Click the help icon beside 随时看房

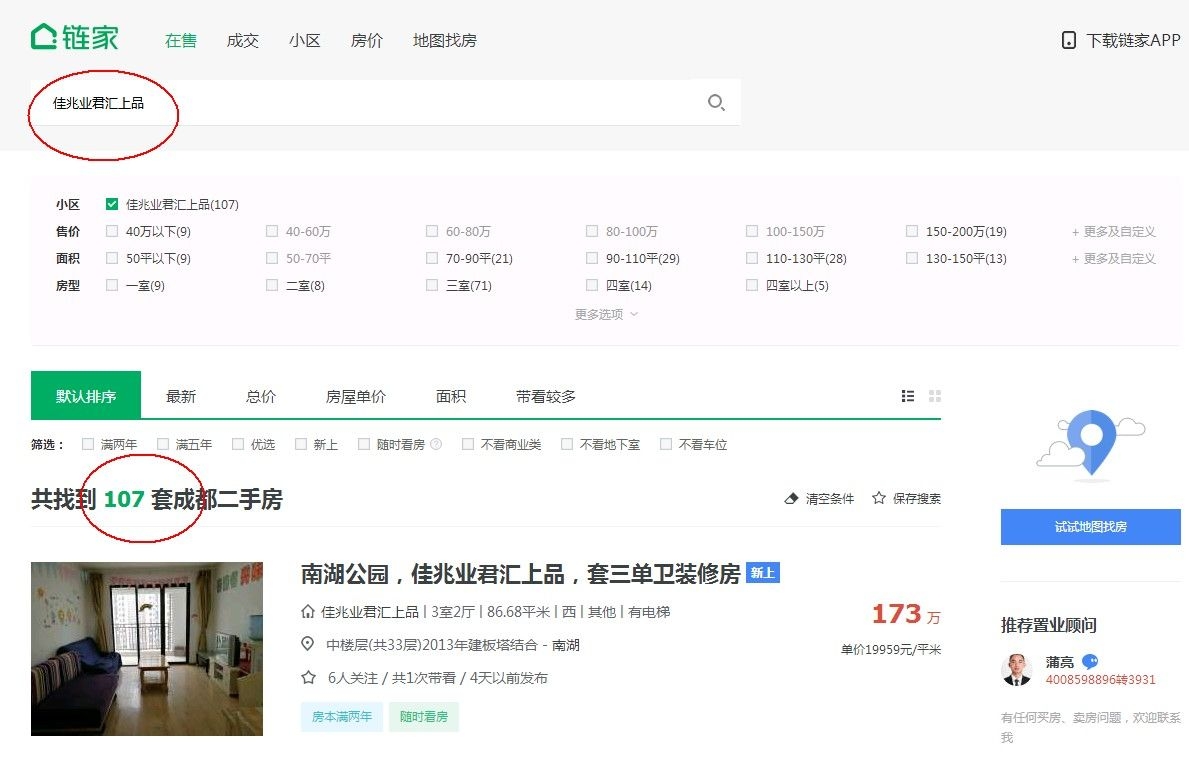point(436,444)
